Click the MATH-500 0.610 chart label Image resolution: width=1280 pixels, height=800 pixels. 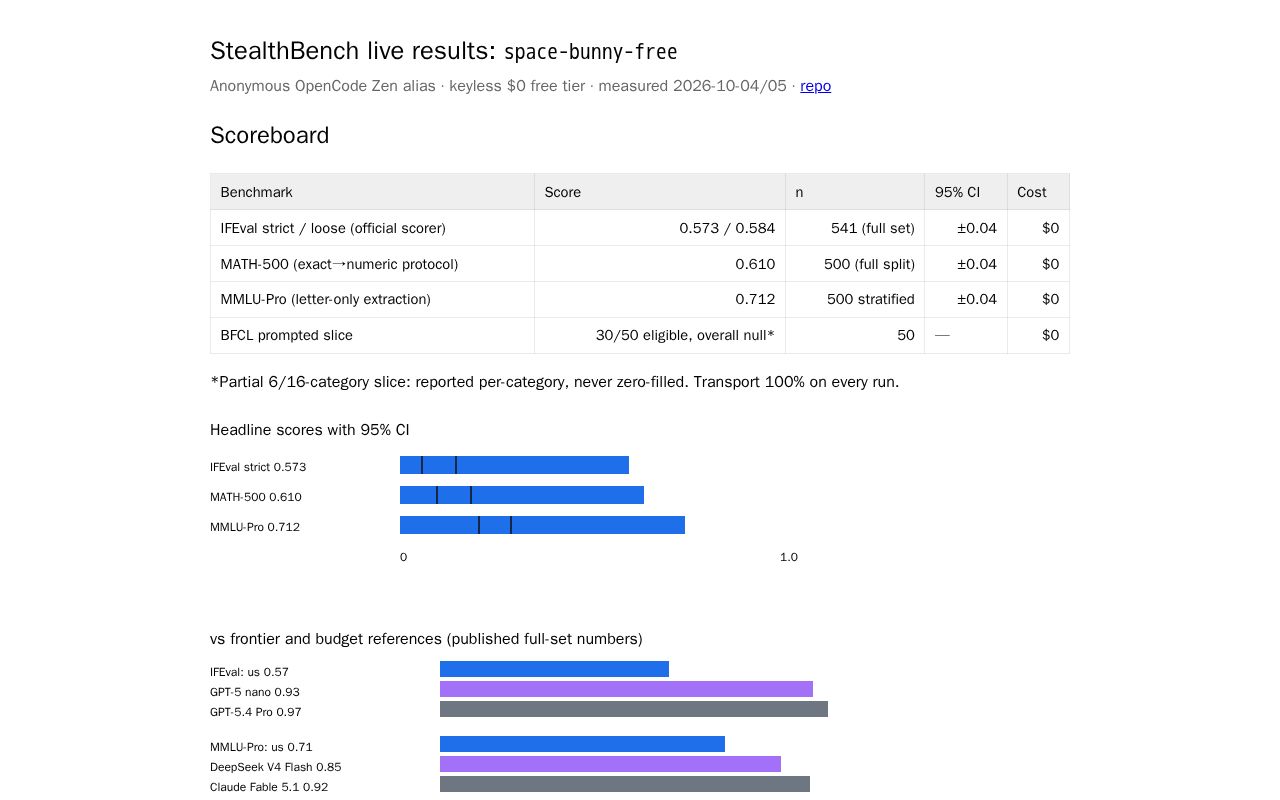point(256,497)
